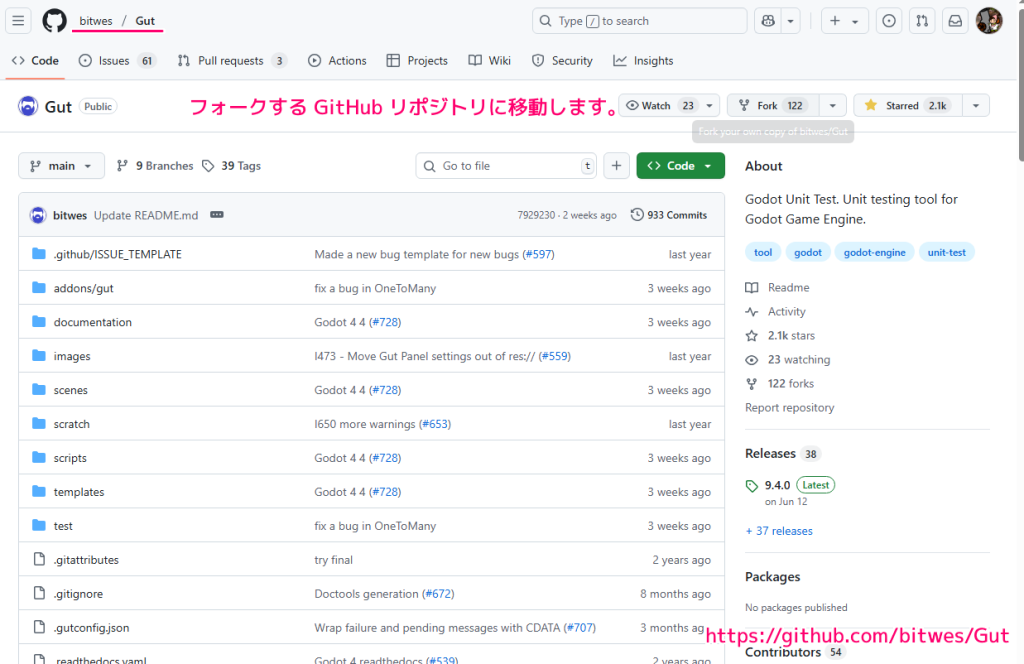This screenshot has width=1024, height=664.
Task: Click the Fork button
Action: click(x=773, y=105)
